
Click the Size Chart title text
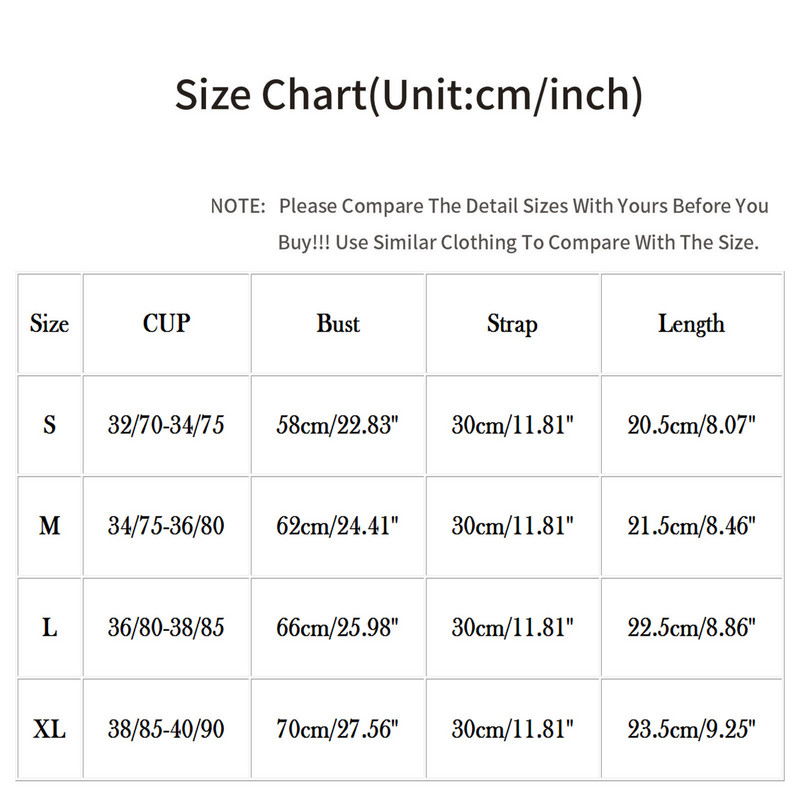tap(409, 95)
